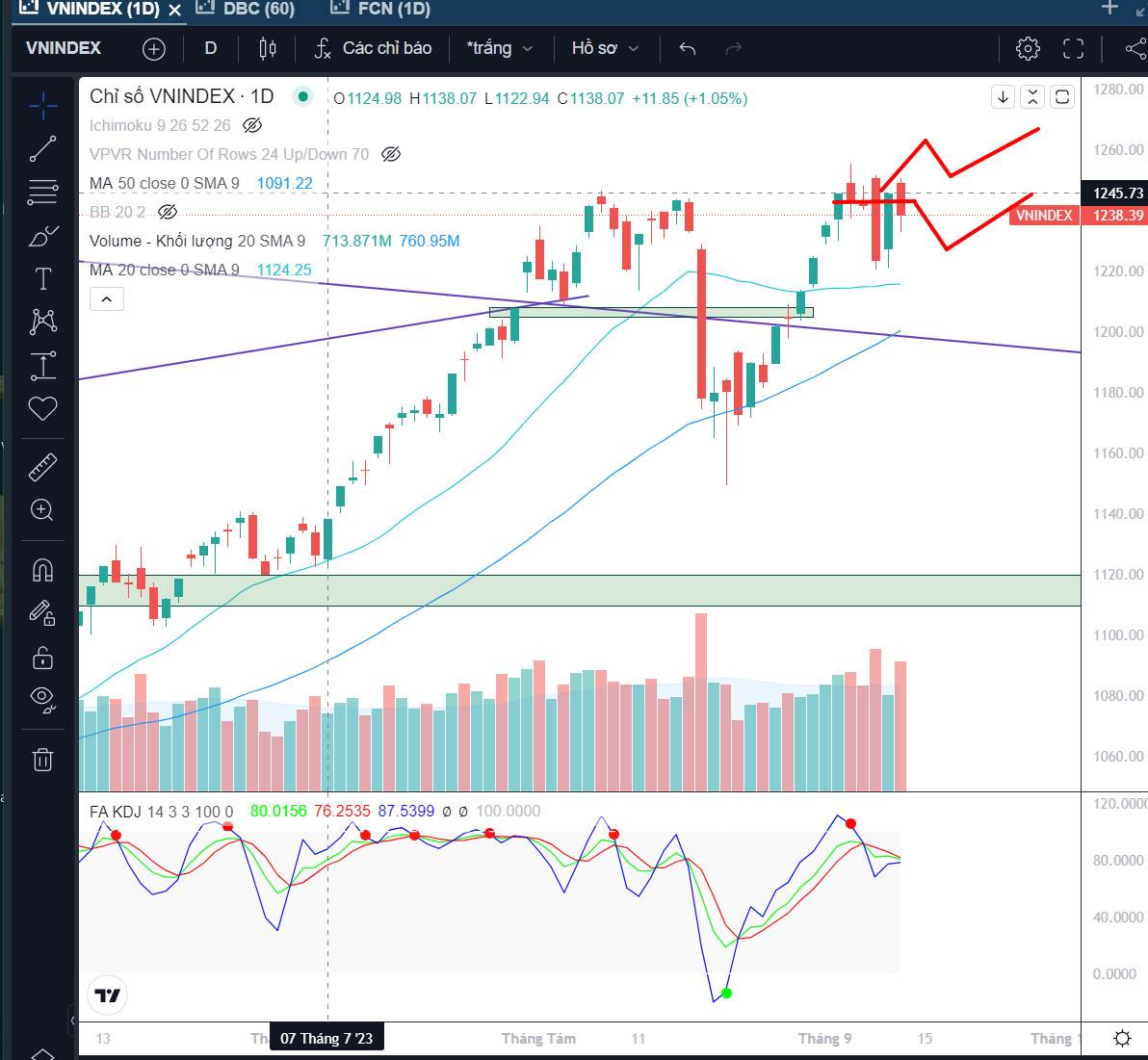Image resolution: width=1148 pixels, height=1060 pixels.
Task: Click the redo arrow
Action: click(x=733, y=49)
